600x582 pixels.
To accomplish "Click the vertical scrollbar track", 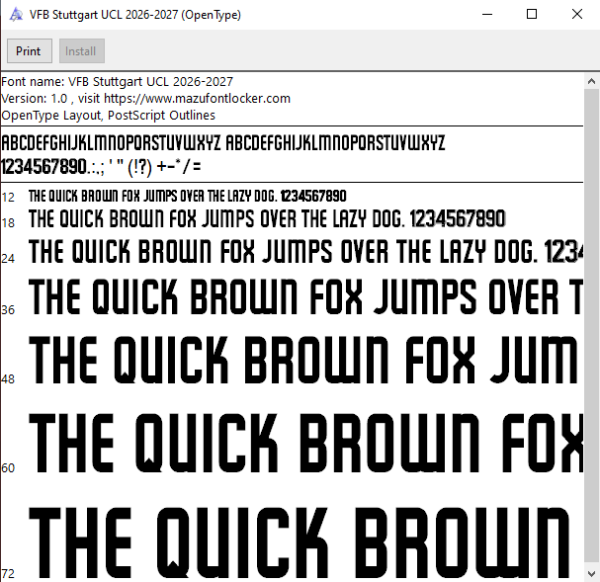I will pos(591,327).
